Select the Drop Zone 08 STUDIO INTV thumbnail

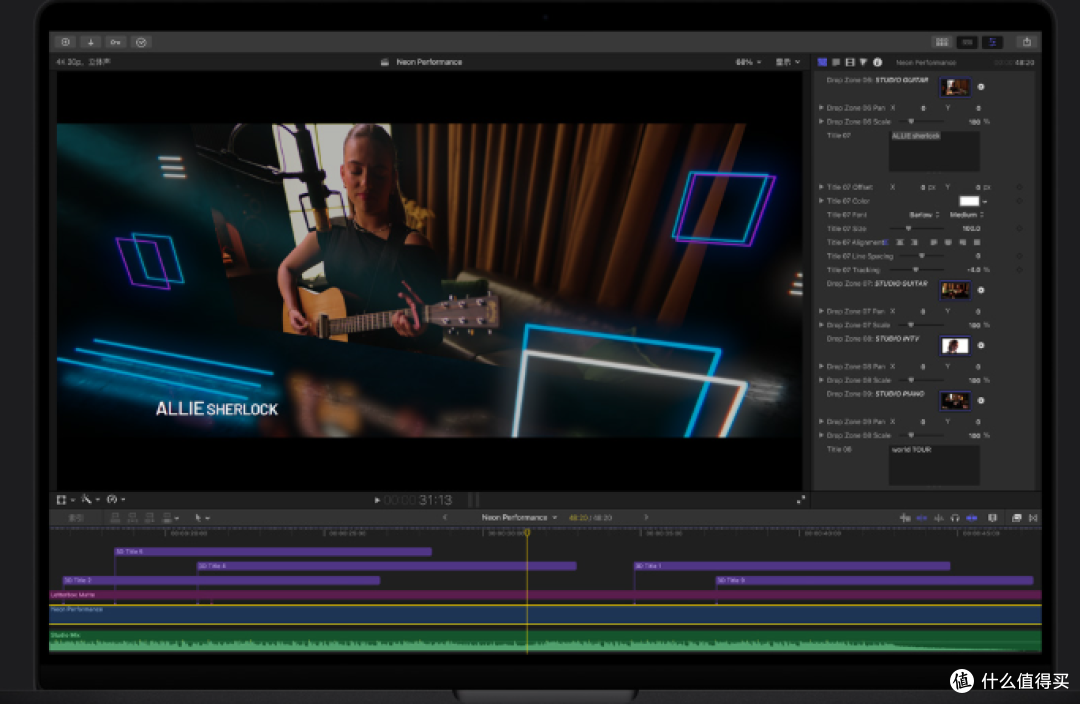[x=955, y=345]
